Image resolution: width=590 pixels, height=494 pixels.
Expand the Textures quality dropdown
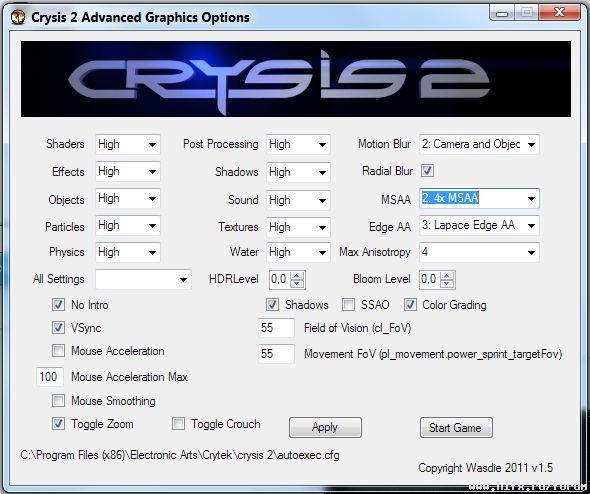click(x=298, y=227)
